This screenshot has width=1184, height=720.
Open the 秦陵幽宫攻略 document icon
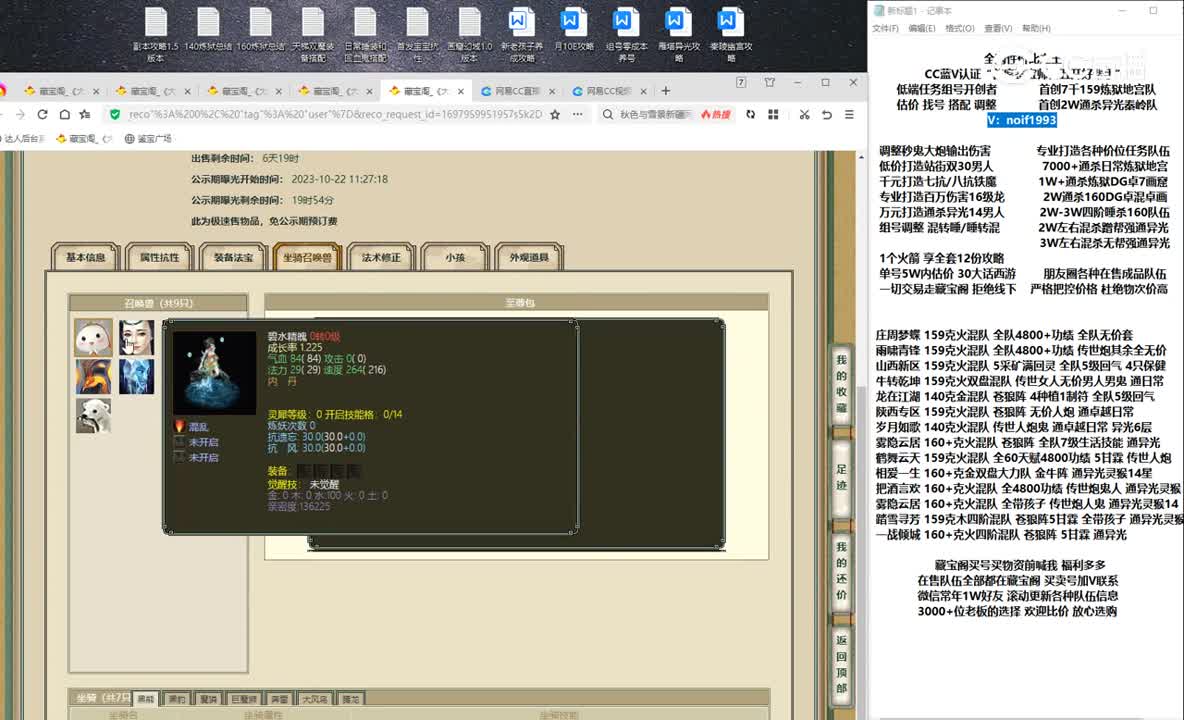pos(729,34)
